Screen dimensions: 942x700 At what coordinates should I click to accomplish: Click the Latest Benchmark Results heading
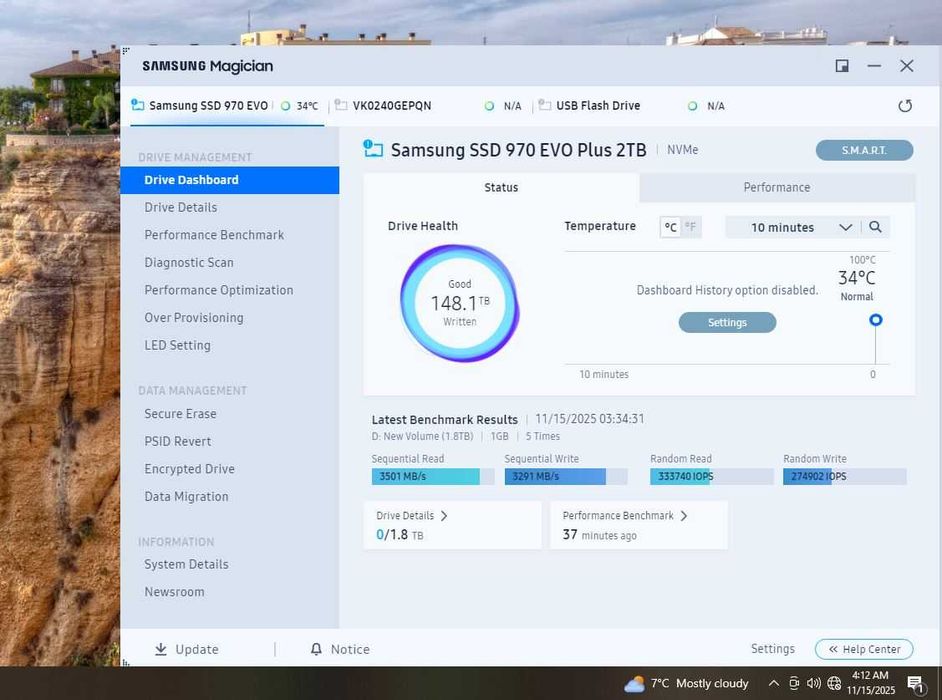(x=445, y=419)
